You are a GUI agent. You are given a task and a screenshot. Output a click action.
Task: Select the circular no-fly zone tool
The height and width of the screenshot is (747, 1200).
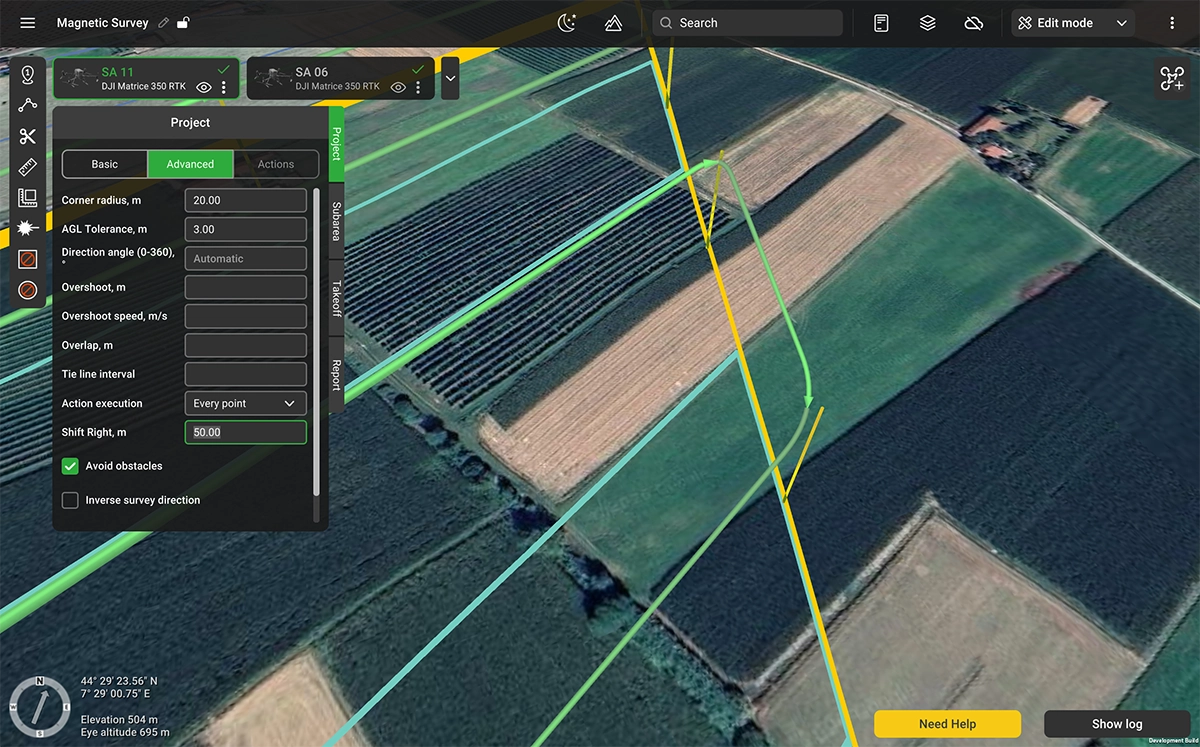[x=28, y=291]
